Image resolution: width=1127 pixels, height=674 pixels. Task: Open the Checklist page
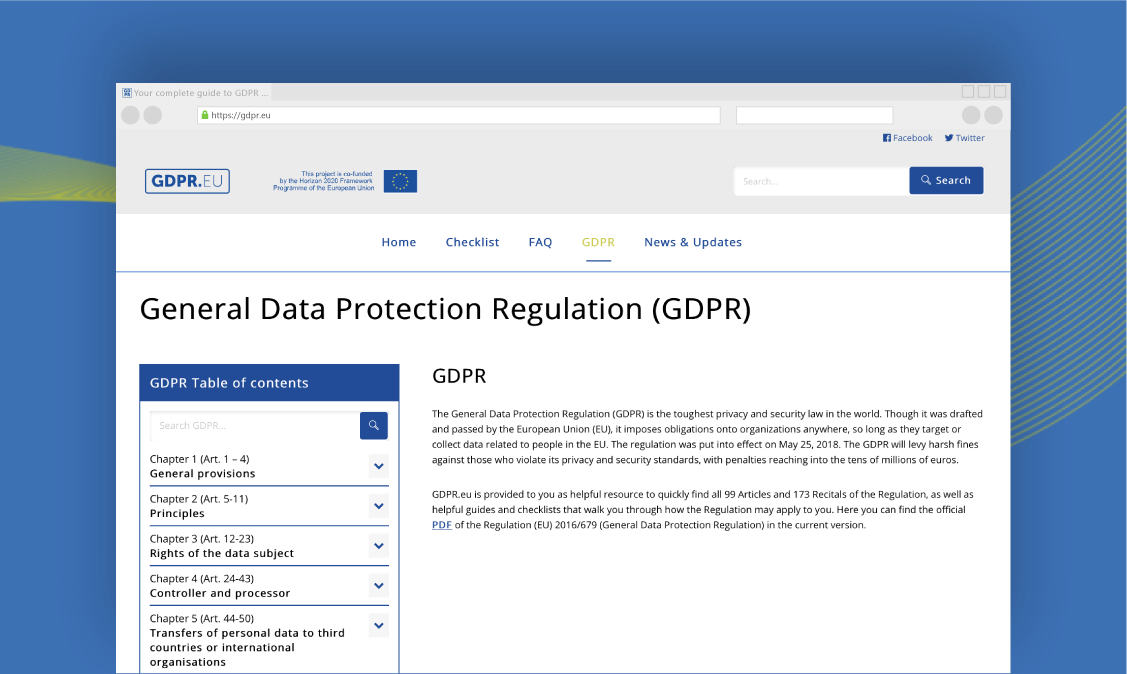(x=472, y=242)
